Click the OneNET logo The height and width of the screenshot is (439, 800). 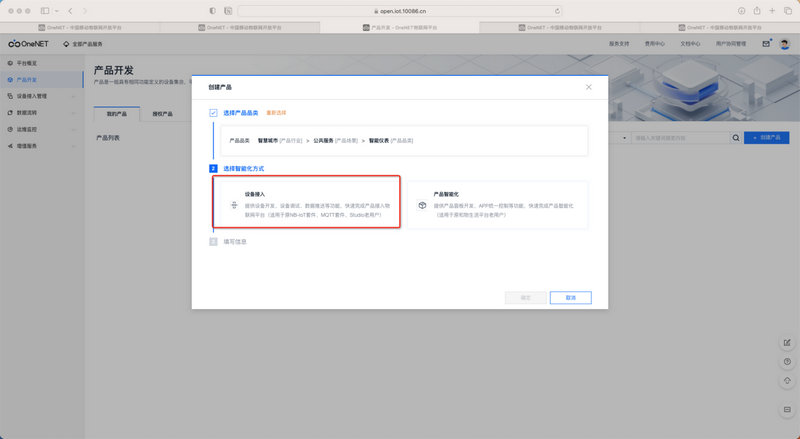[29, 44]
